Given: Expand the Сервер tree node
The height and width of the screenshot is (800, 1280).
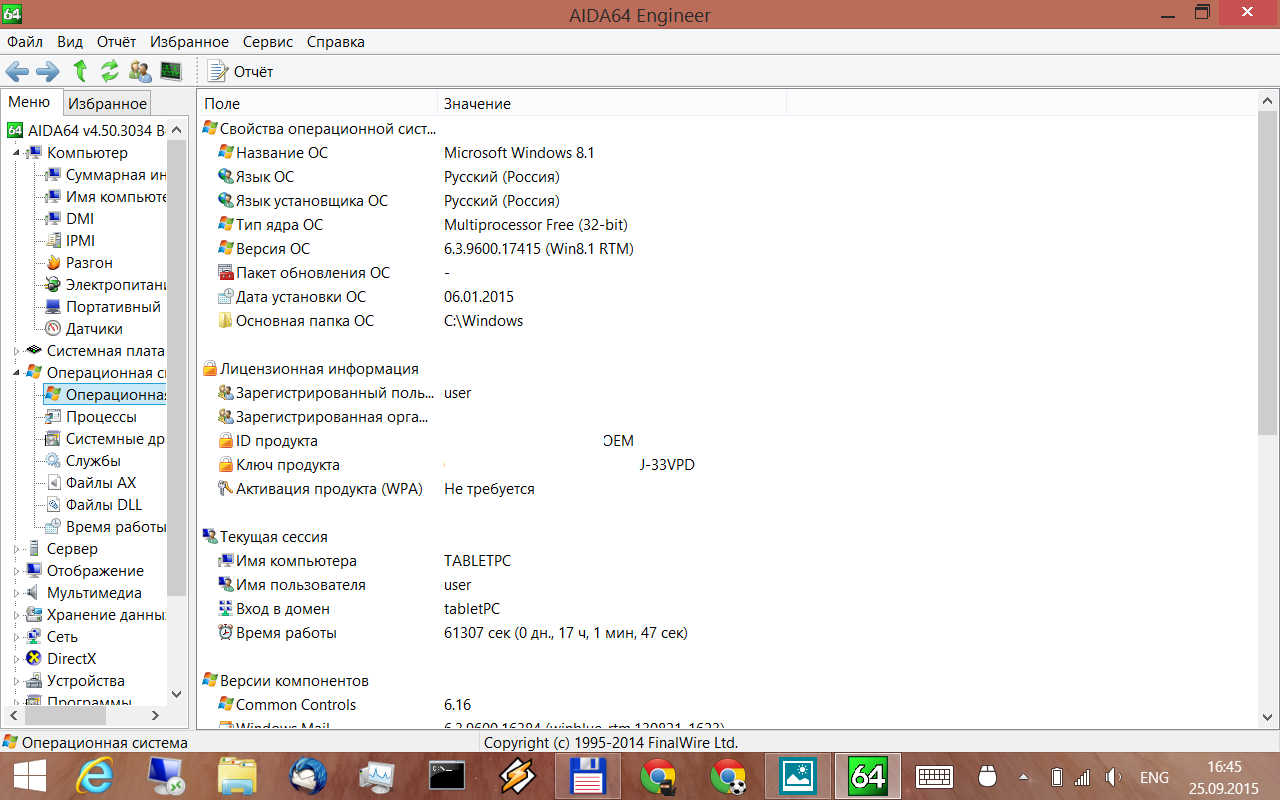Looking at the screenshot, I should tap(16, 549).
